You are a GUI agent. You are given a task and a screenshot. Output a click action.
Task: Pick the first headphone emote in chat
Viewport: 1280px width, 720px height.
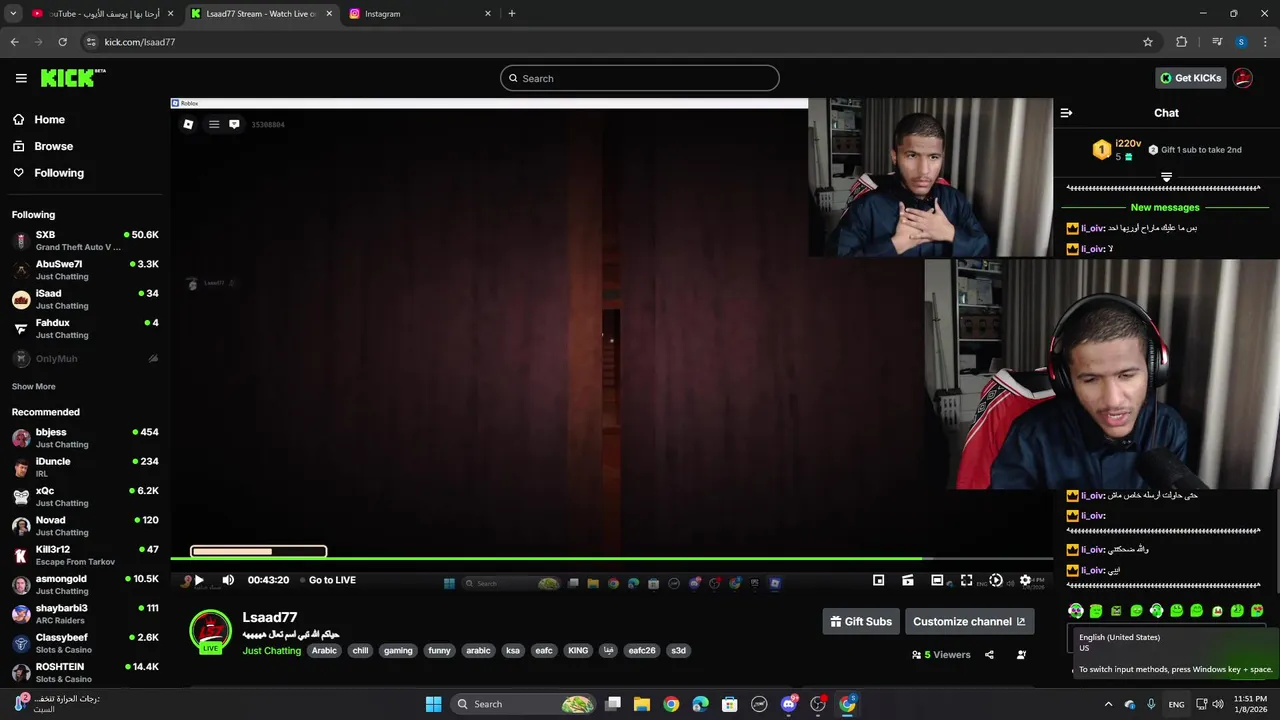click(x=1076, y=610)
